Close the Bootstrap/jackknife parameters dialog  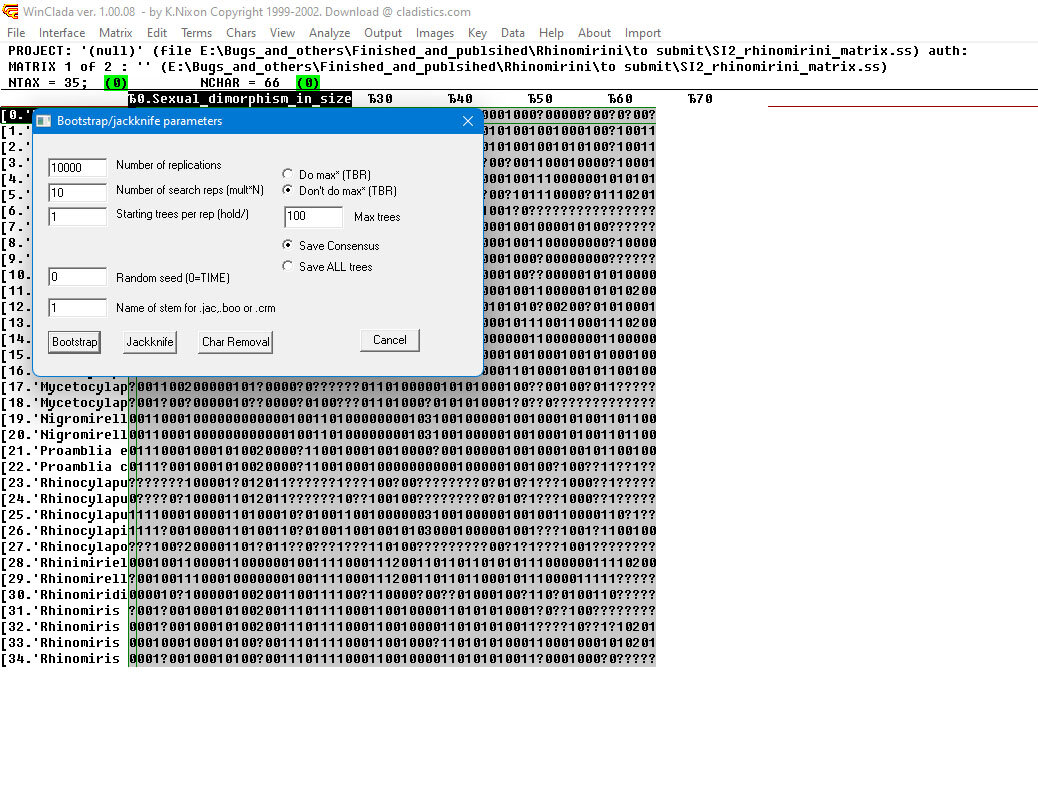point(468,121)
